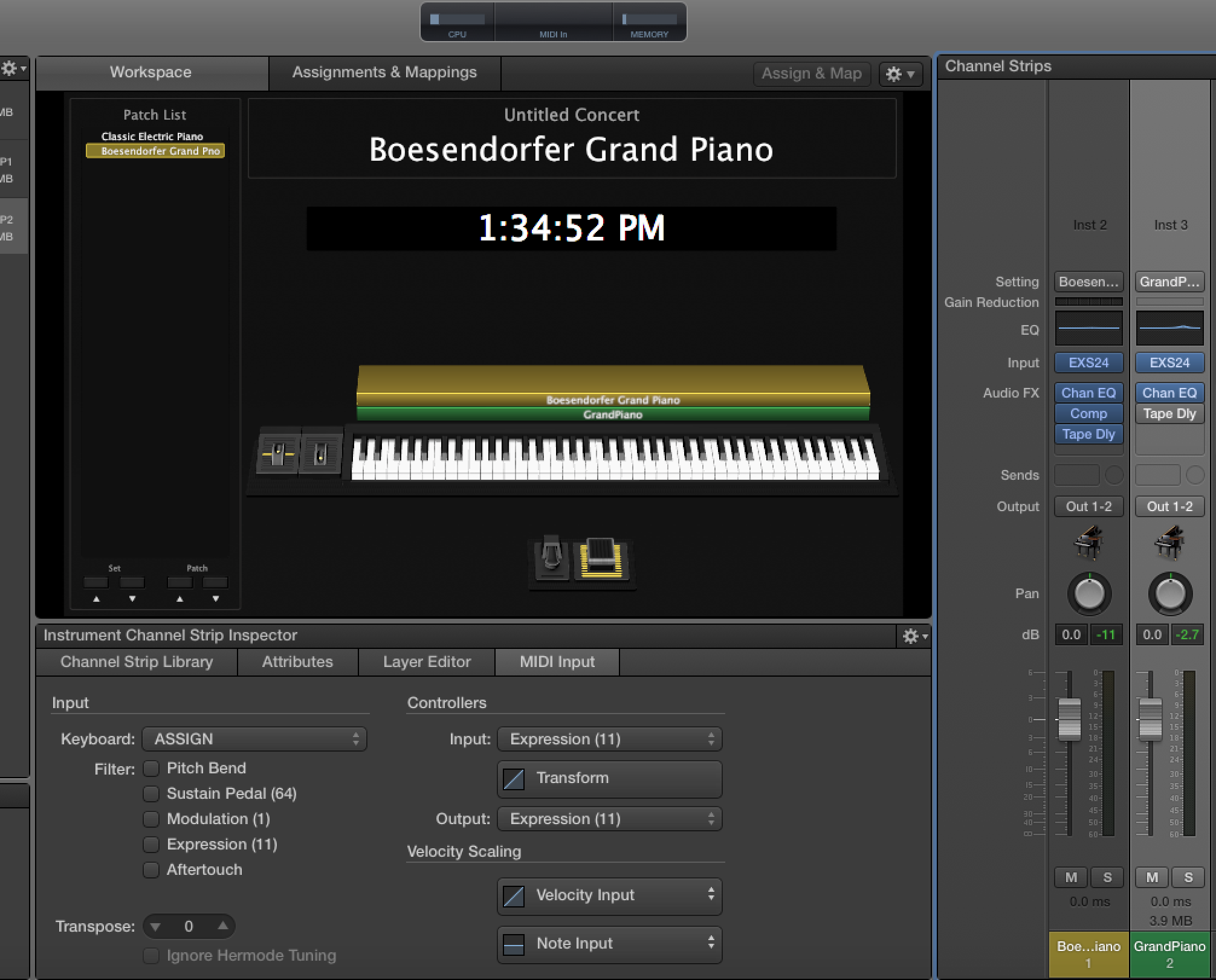Screen dimensions: 1216x980
Task: Switch to the Workspace tab
Action: point(151,73)
